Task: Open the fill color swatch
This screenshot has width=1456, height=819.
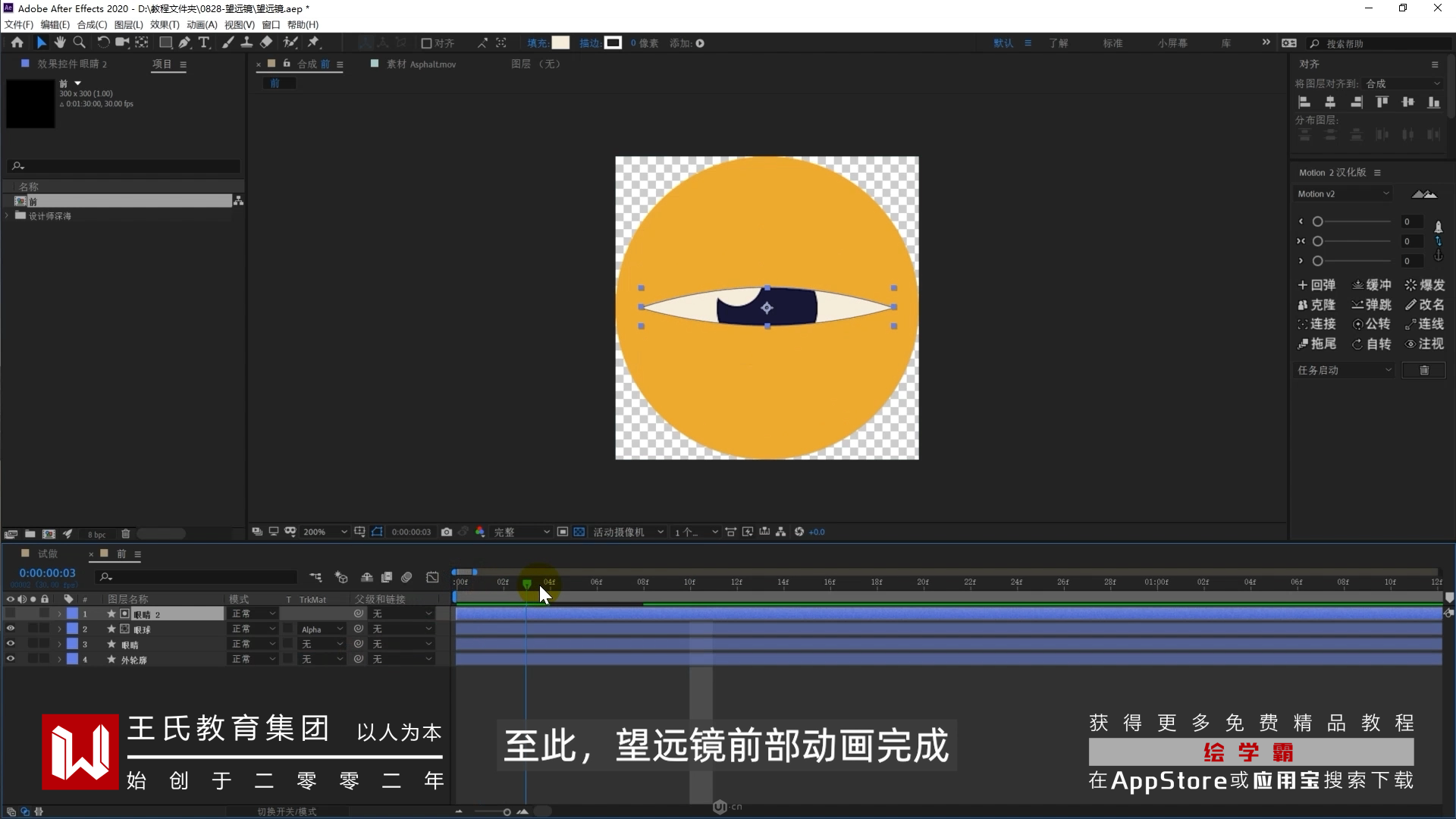Action: point(560,42)
